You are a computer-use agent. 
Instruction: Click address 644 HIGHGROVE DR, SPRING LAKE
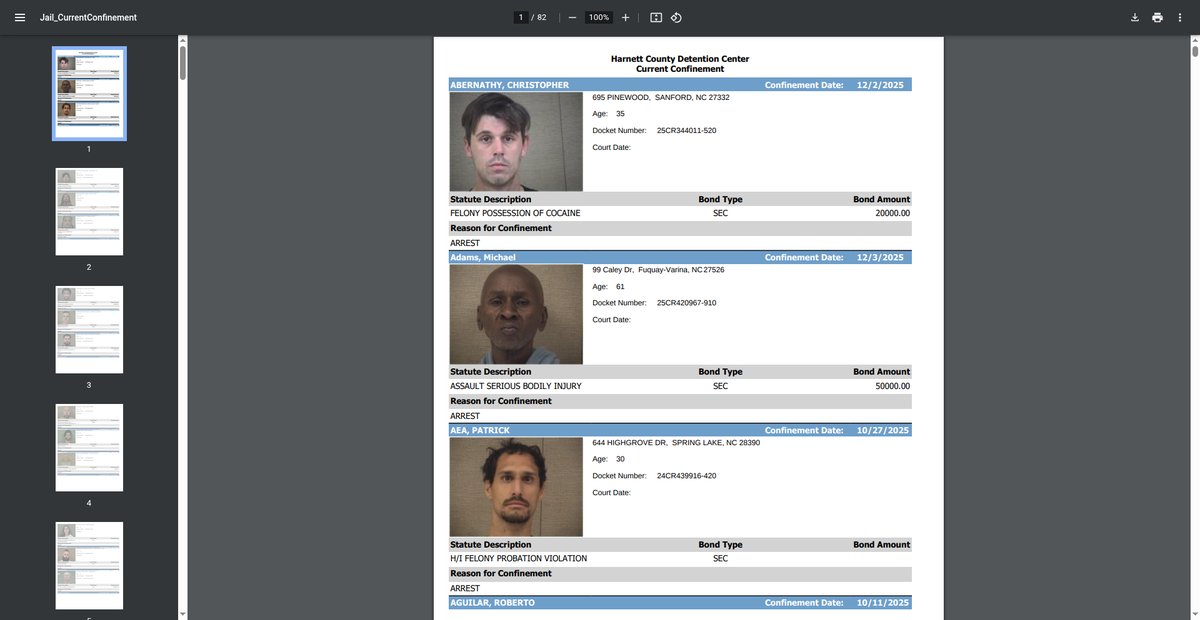tap(676, 442)
